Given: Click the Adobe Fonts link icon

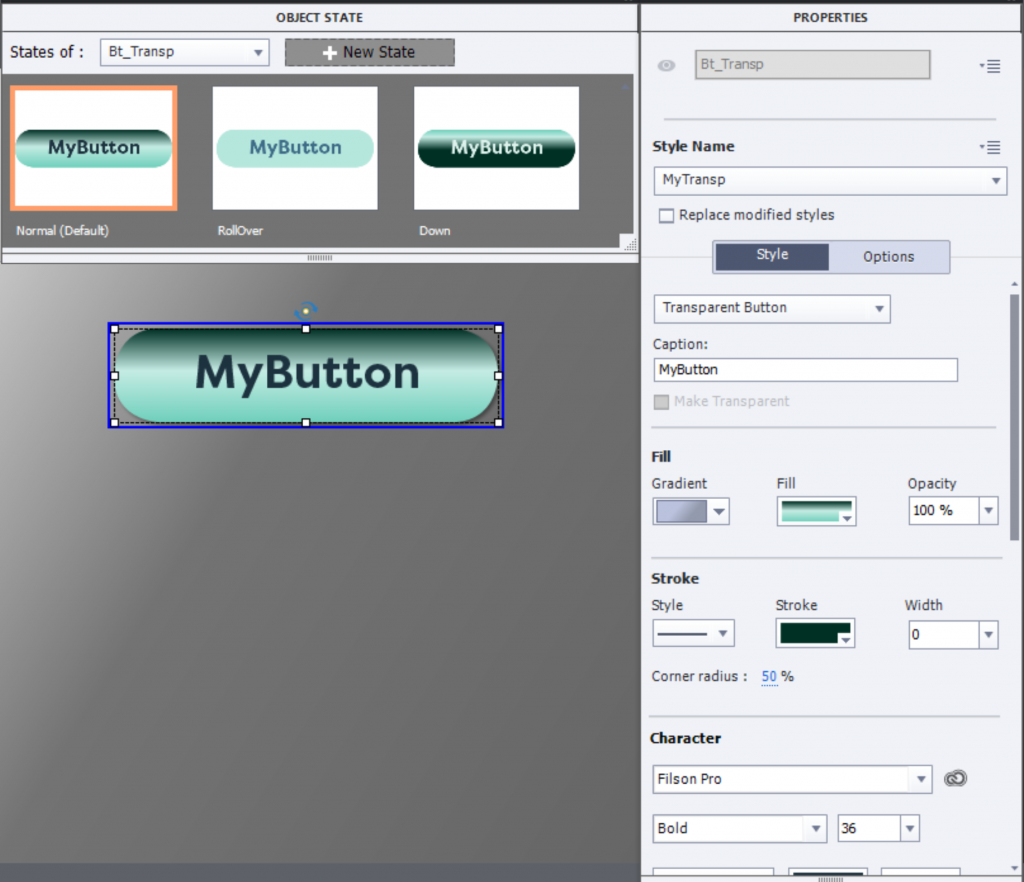Looking at the screenshot, I should [956, 779].
